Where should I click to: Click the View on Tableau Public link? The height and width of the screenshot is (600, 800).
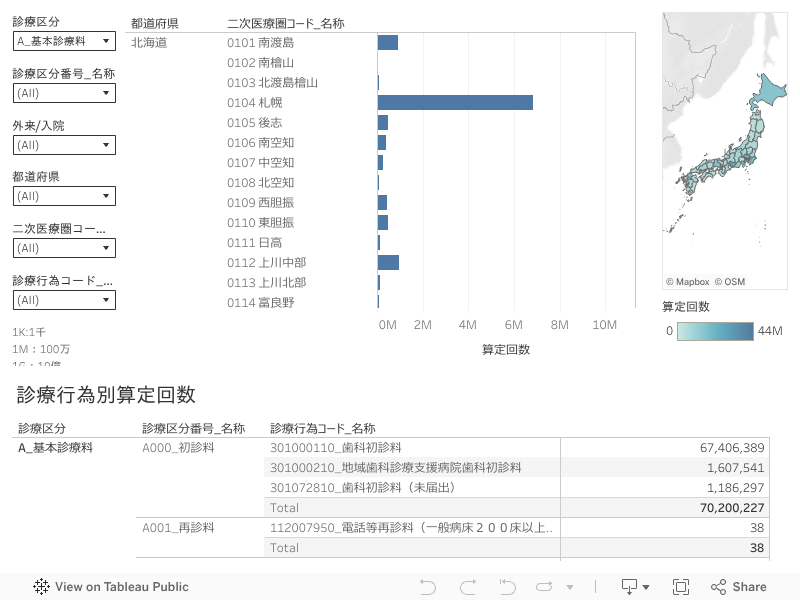[x=121, y=587]
